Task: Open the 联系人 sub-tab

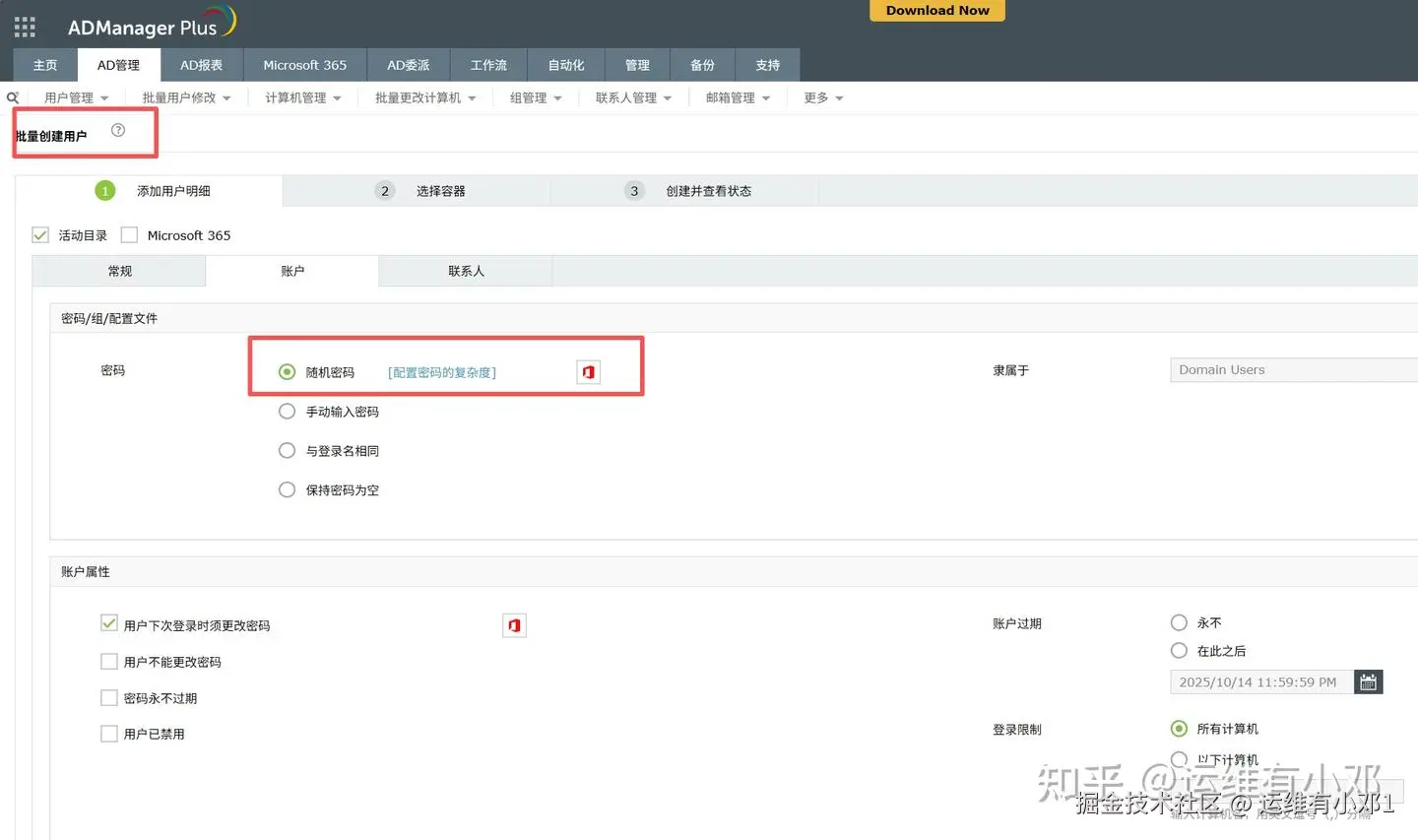Action: point(466,271)
